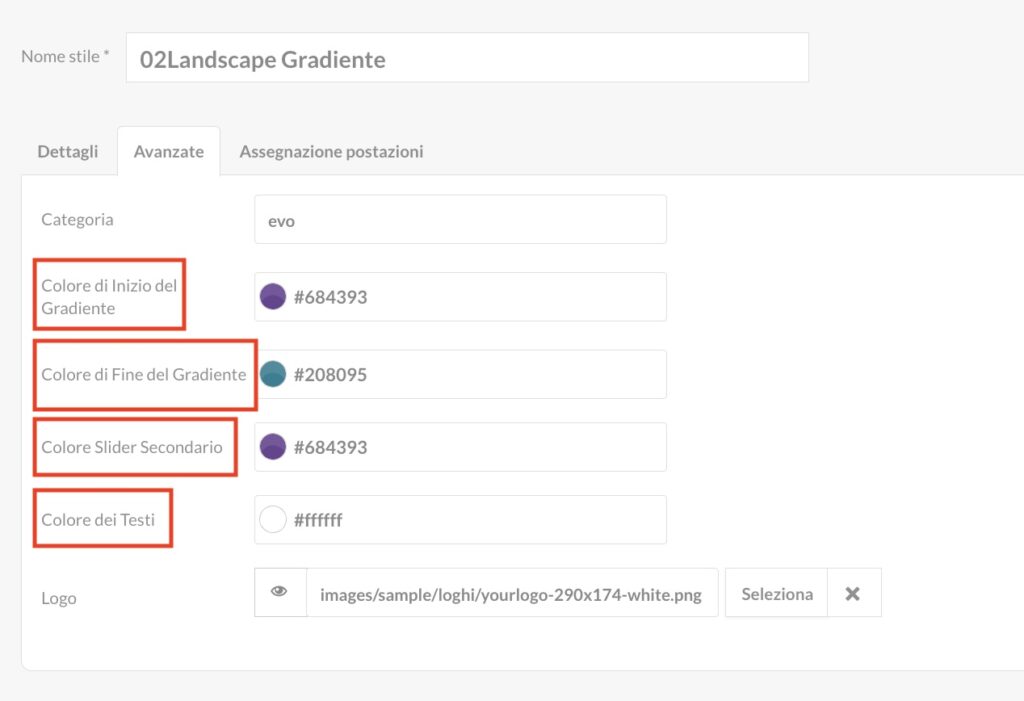Focus the Nome stile text field

coord(467,58)
